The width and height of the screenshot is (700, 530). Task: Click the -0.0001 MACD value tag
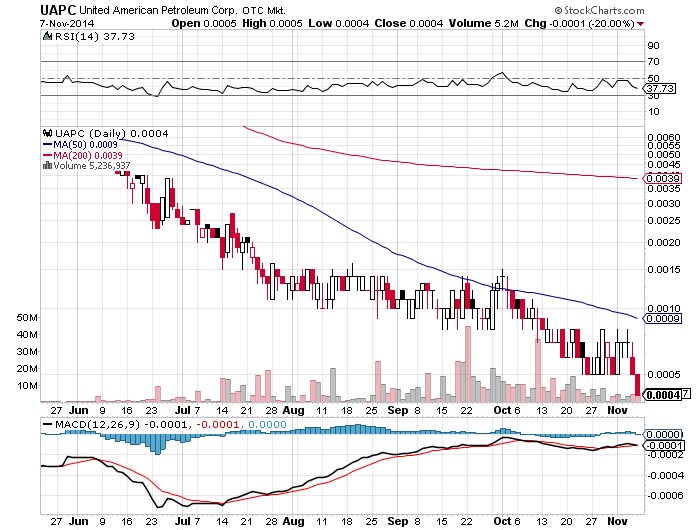(x=662, y=445)
